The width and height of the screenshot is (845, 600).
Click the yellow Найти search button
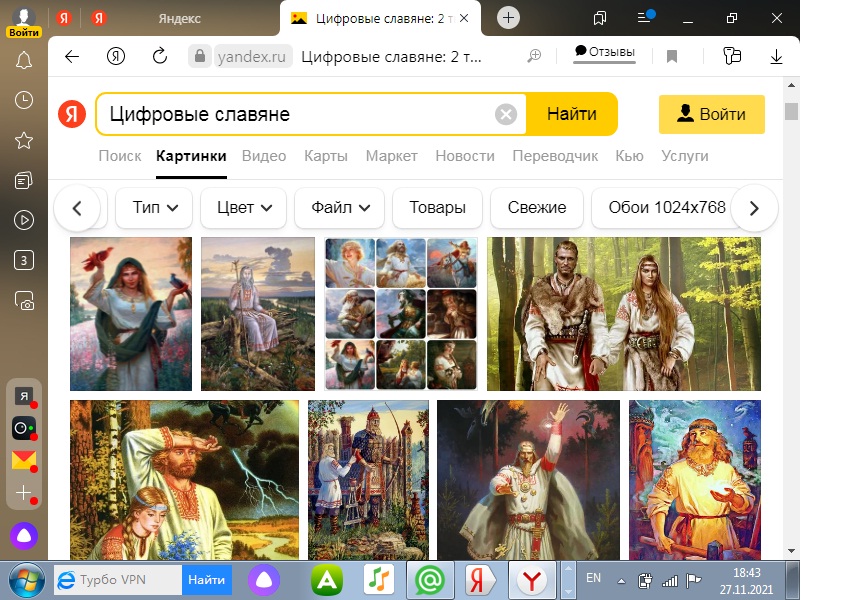[572, 114]
